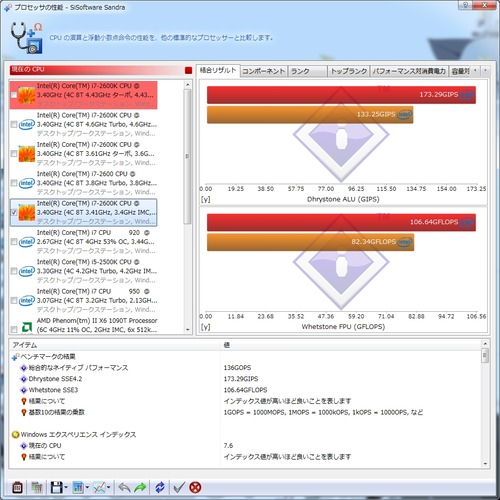Click the 値 column header
500x500 pixels.
tap(351, 345)
